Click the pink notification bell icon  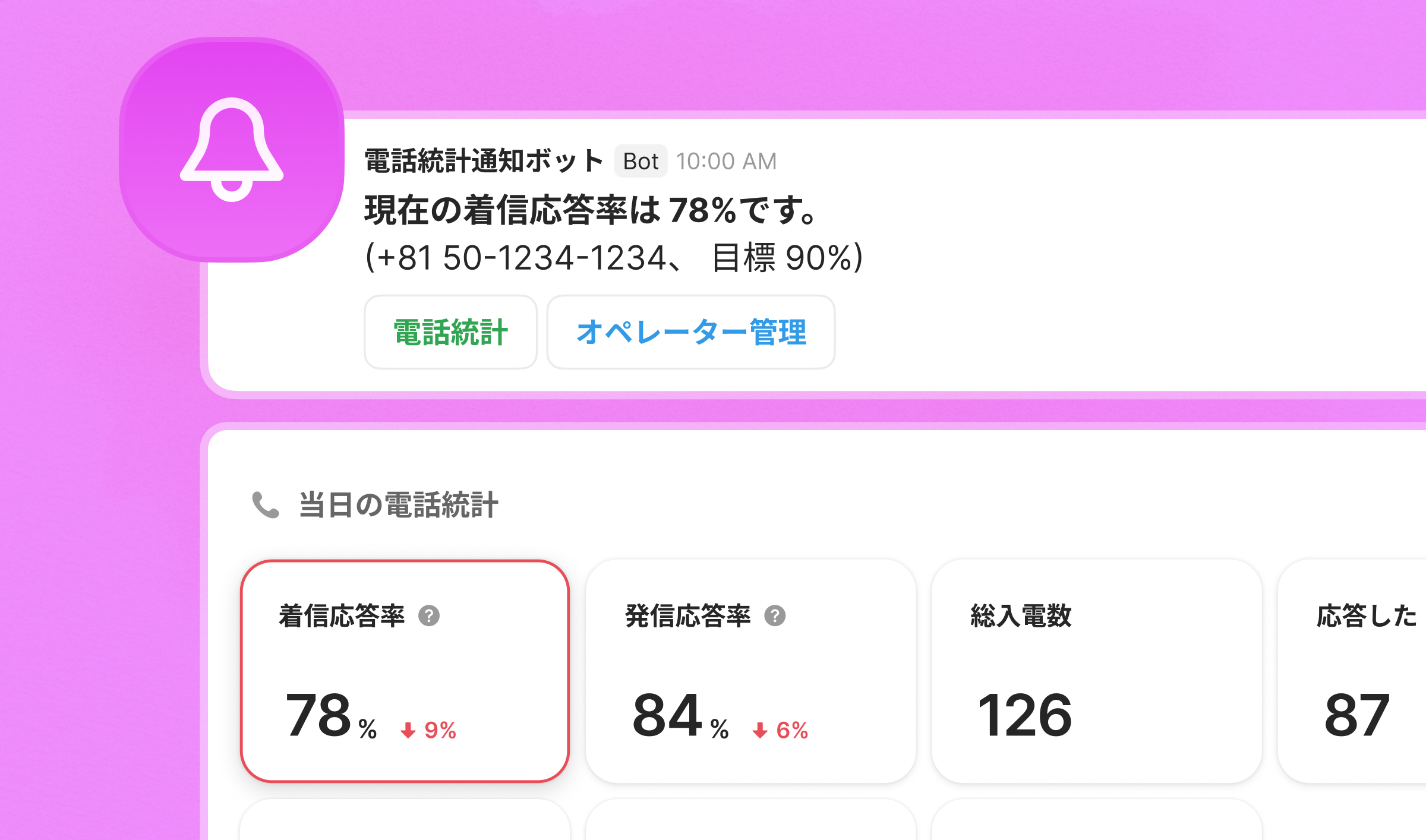[x=232, y=150]
